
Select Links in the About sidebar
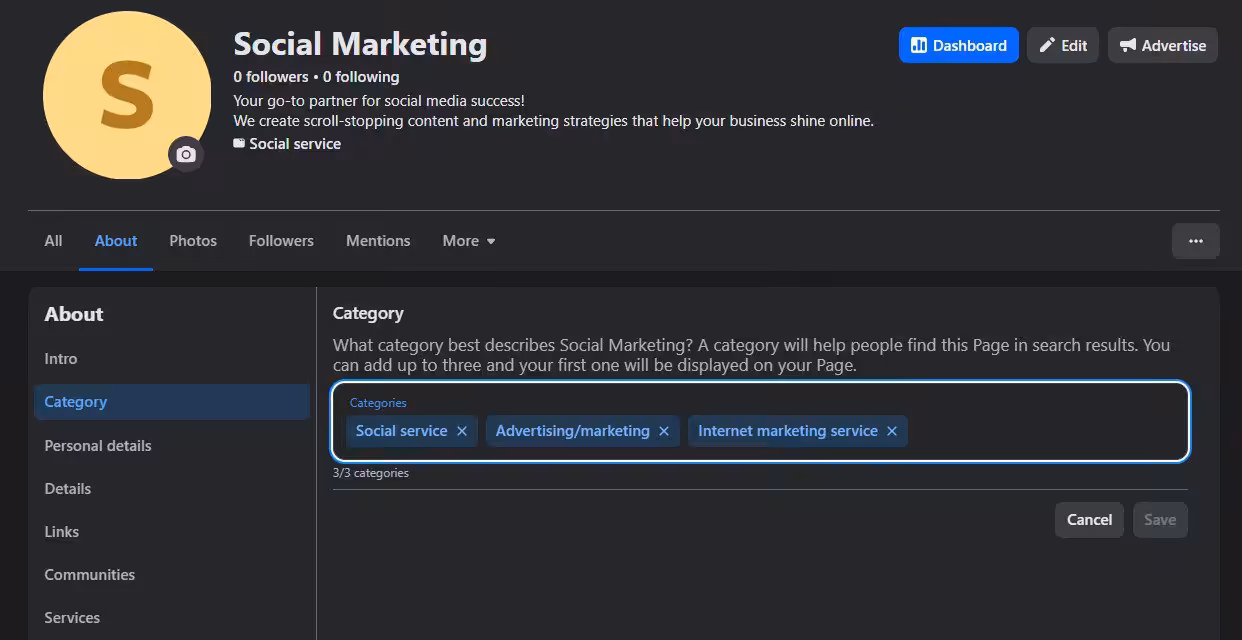[x=61, y=532]
